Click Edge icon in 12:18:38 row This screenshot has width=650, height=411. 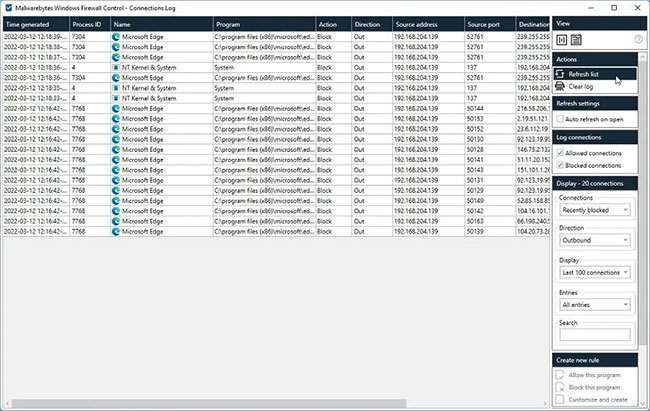click(x=116, y=47)
